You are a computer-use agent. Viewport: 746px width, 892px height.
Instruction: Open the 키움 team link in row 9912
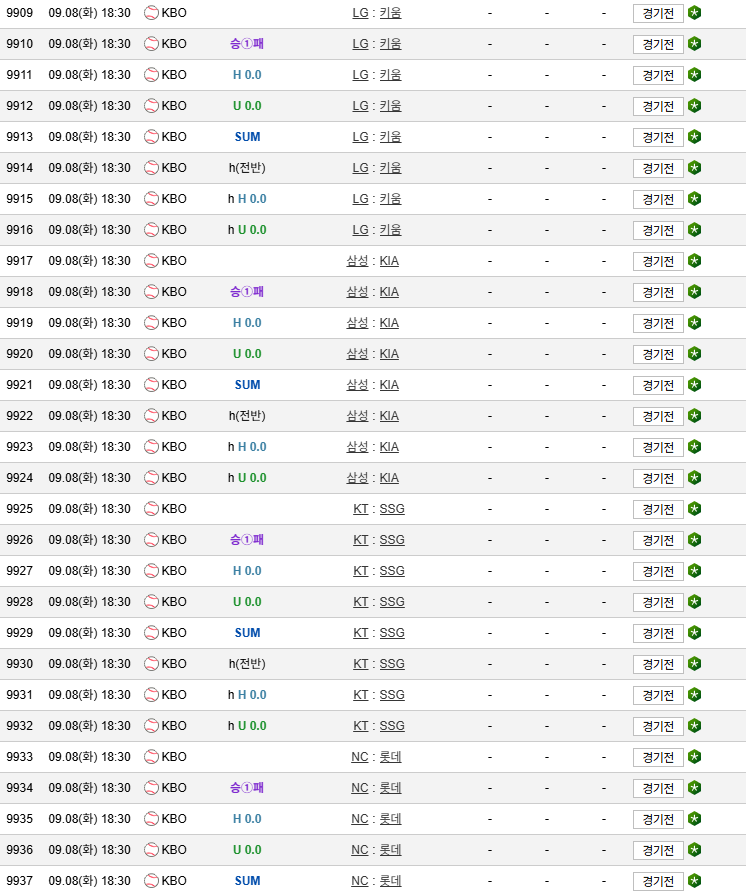(x=390, y=106)
